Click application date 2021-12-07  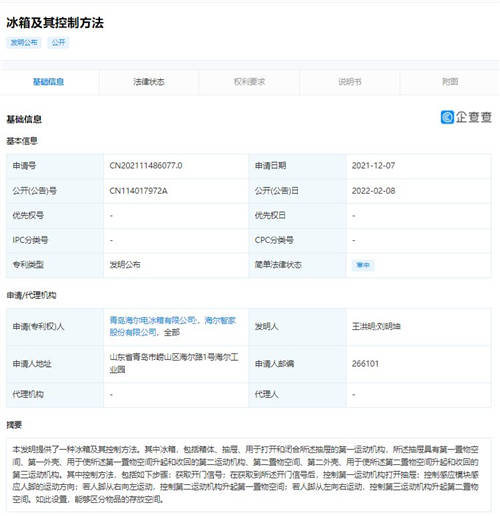click(373, 166)
